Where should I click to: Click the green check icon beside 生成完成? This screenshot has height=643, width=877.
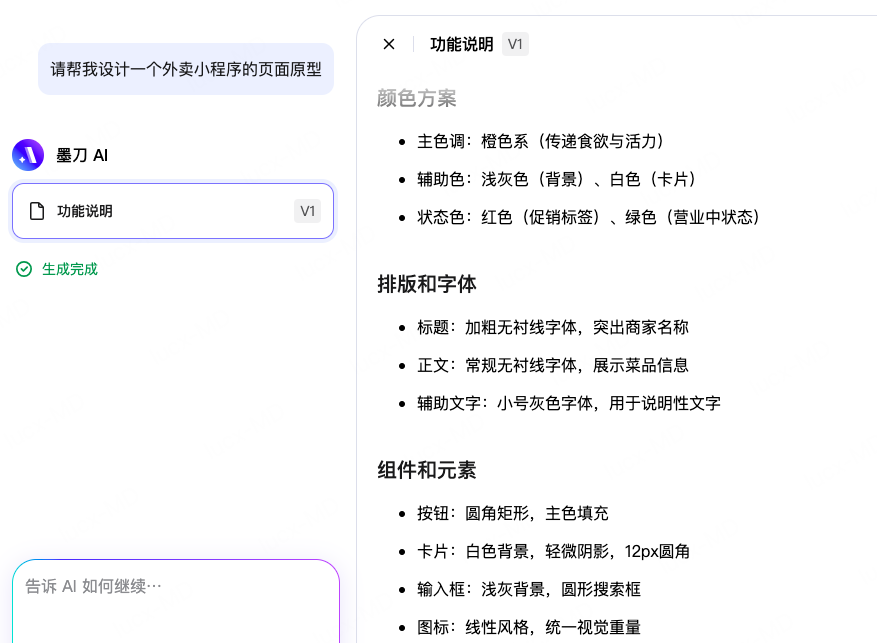(24, 269)
